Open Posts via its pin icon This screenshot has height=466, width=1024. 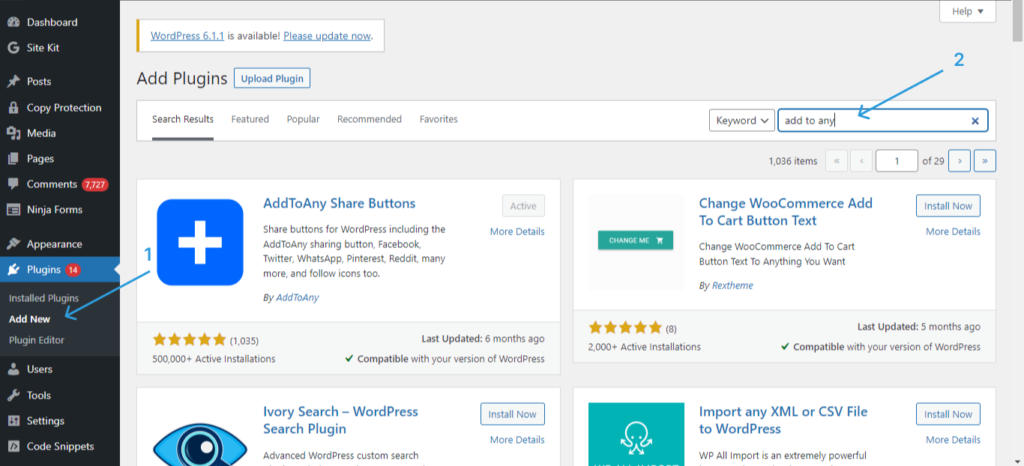click(x=13, y=82)
